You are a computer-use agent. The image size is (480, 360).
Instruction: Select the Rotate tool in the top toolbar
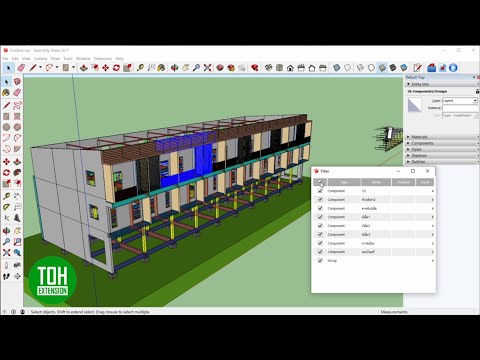[116, 68]
